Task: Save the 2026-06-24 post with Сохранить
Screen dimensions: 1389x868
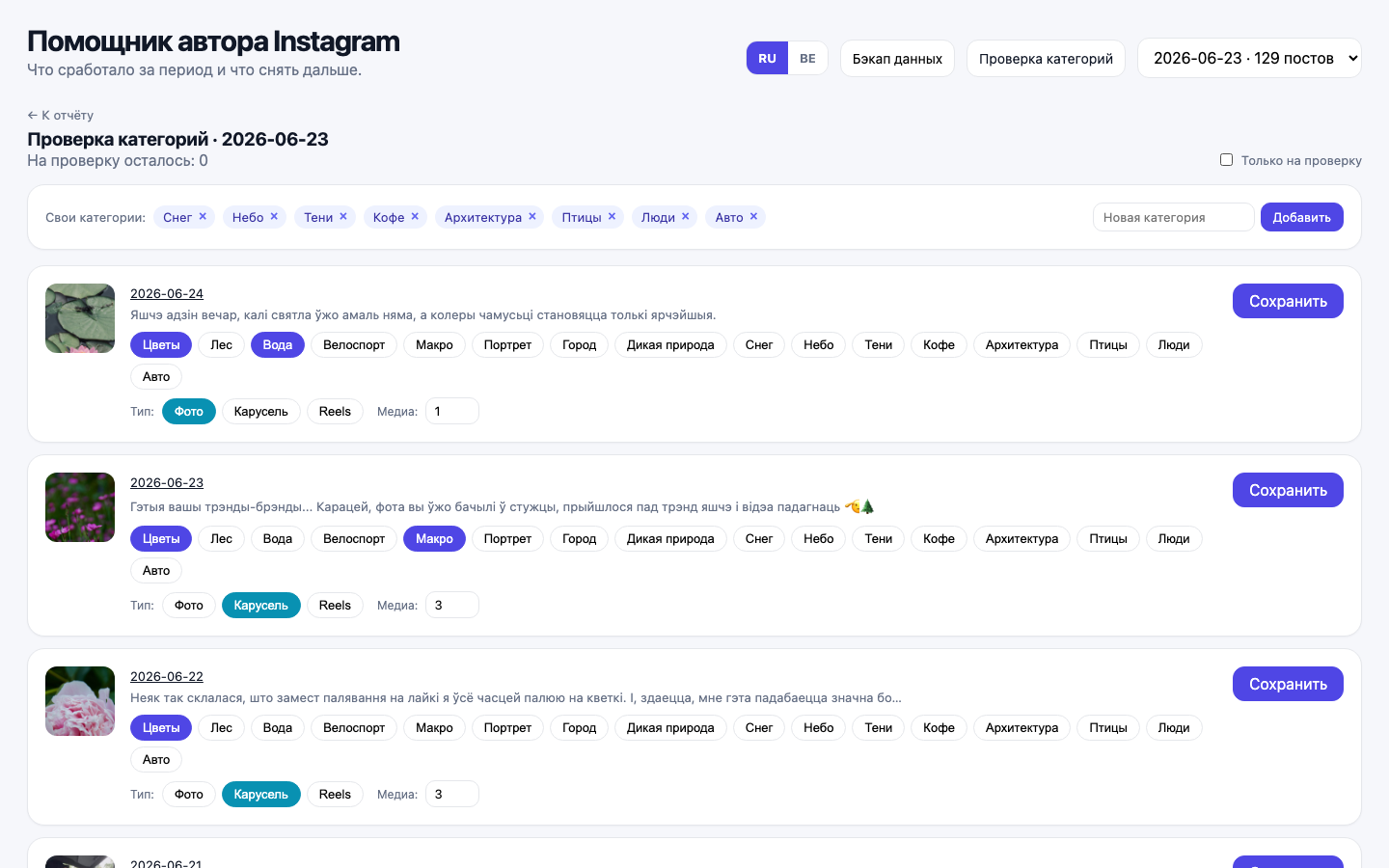Action: (x=1288, y=301)
